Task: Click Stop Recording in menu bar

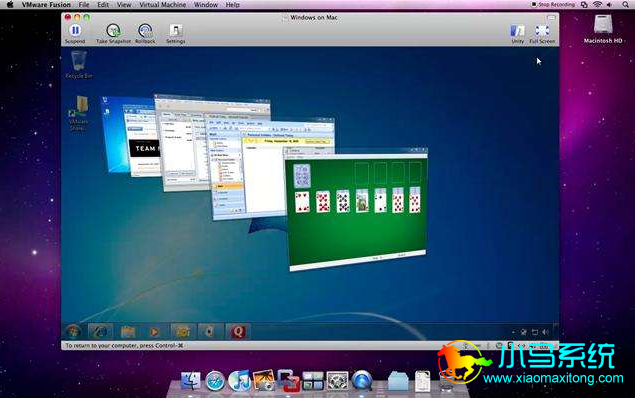Action: click(x=553, y=5)
